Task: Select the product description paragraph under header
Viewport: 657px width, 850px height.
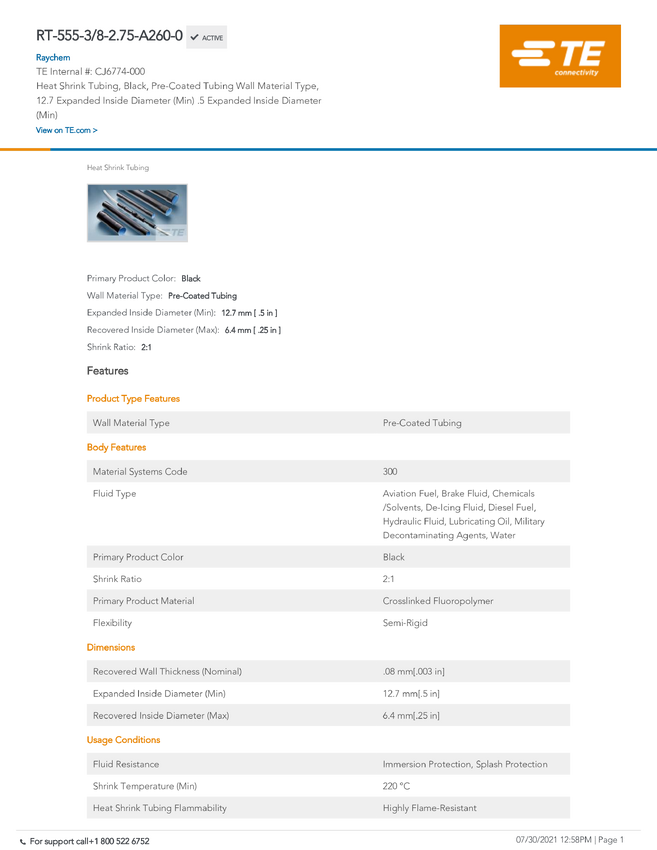Action: point(179,100)
